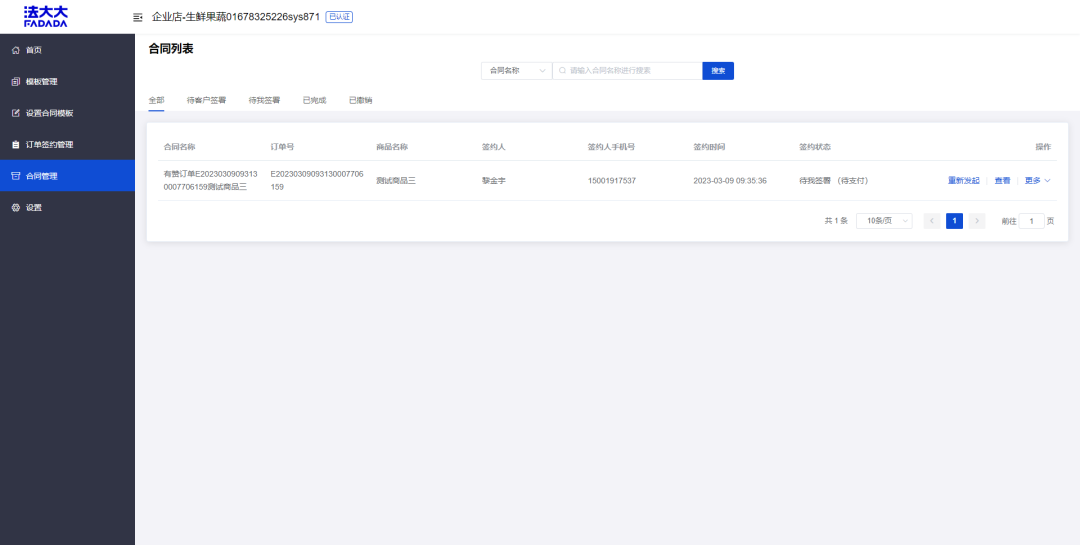
Task: Click the 合同名称 column header
Action: 179,147
